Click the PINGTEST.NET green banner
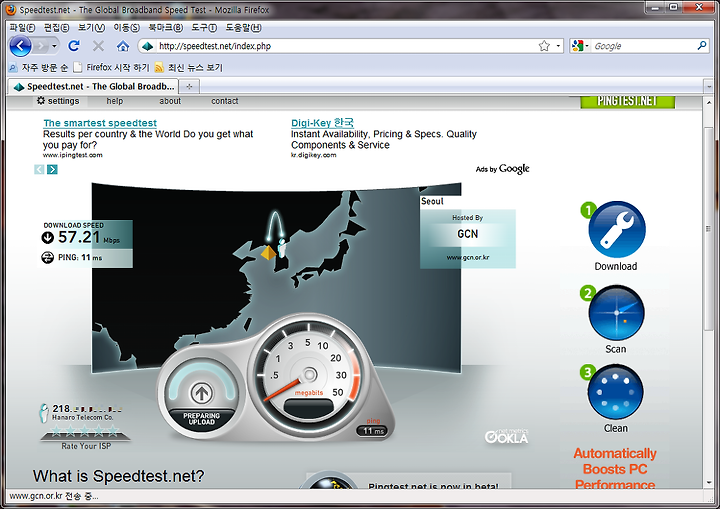 tap(628, 102)
